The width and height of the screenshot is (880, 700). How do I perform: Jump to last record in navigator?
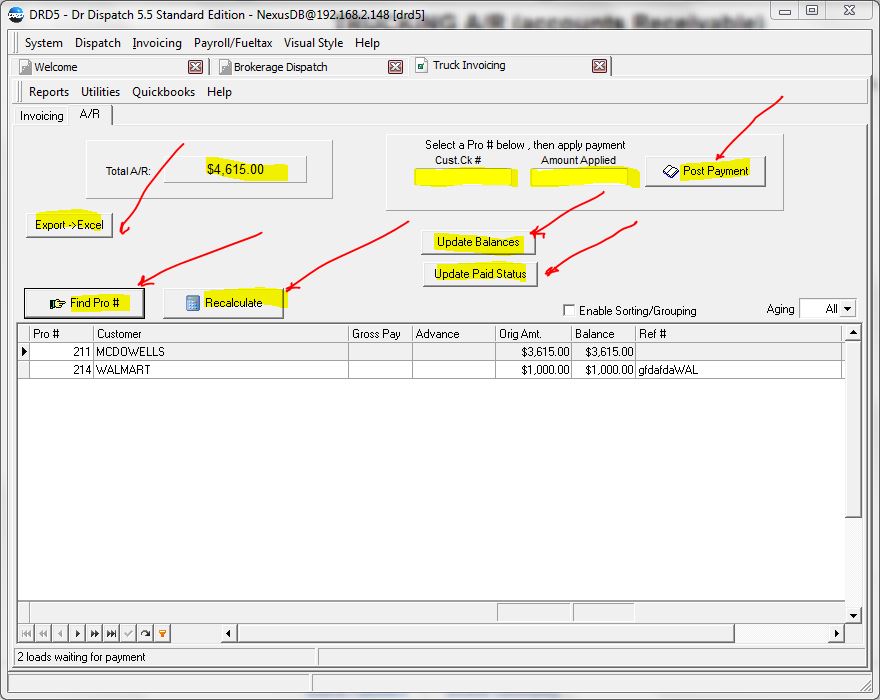click(x=111, y=633)
